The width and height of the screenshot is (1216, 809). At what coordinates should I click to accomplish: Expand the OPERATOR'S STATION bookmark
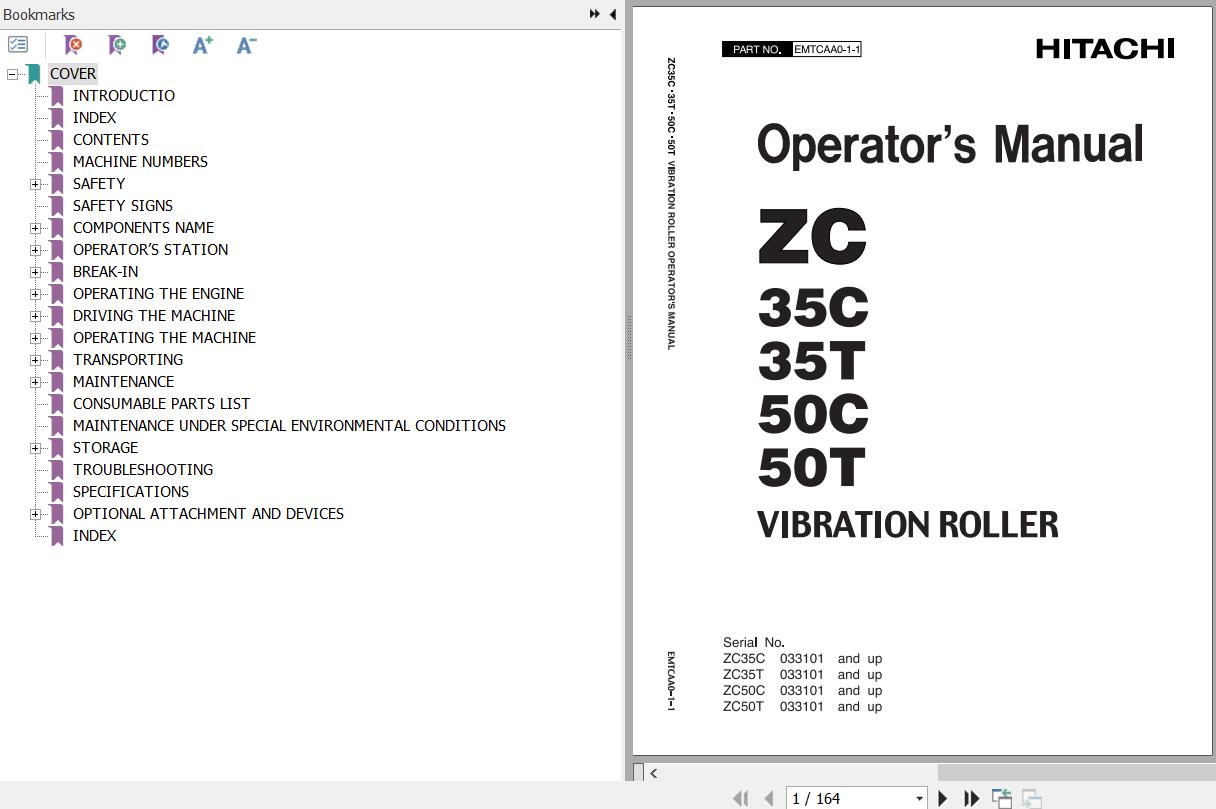35,250
